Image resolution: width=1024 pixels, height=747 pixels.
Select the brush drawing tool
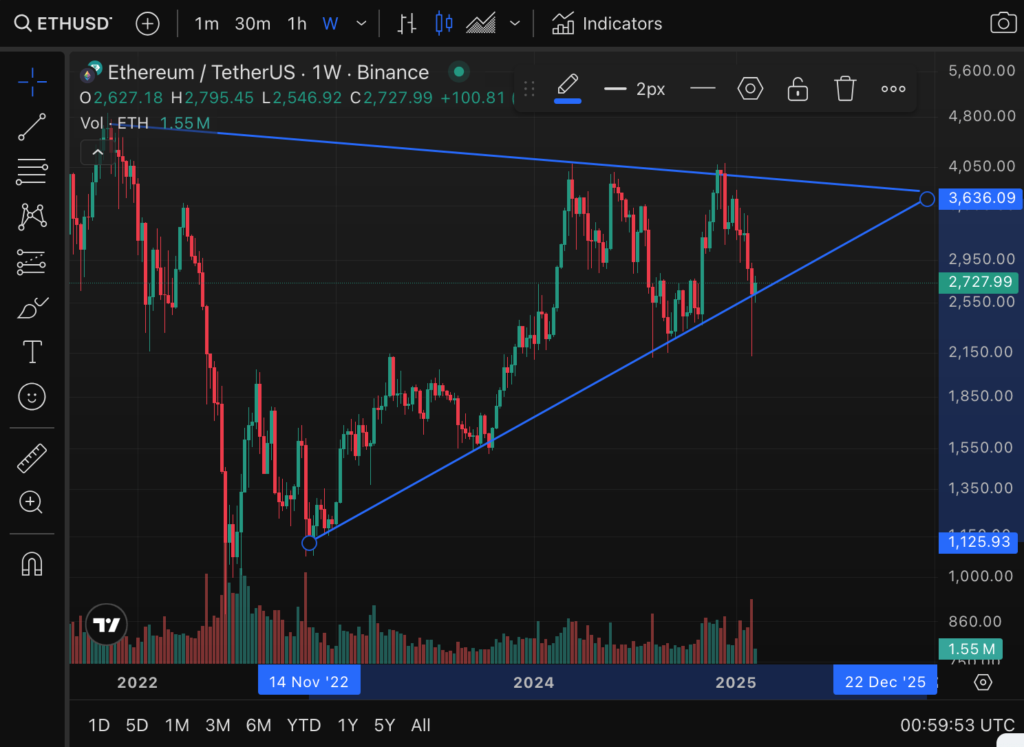click(32, 307)
